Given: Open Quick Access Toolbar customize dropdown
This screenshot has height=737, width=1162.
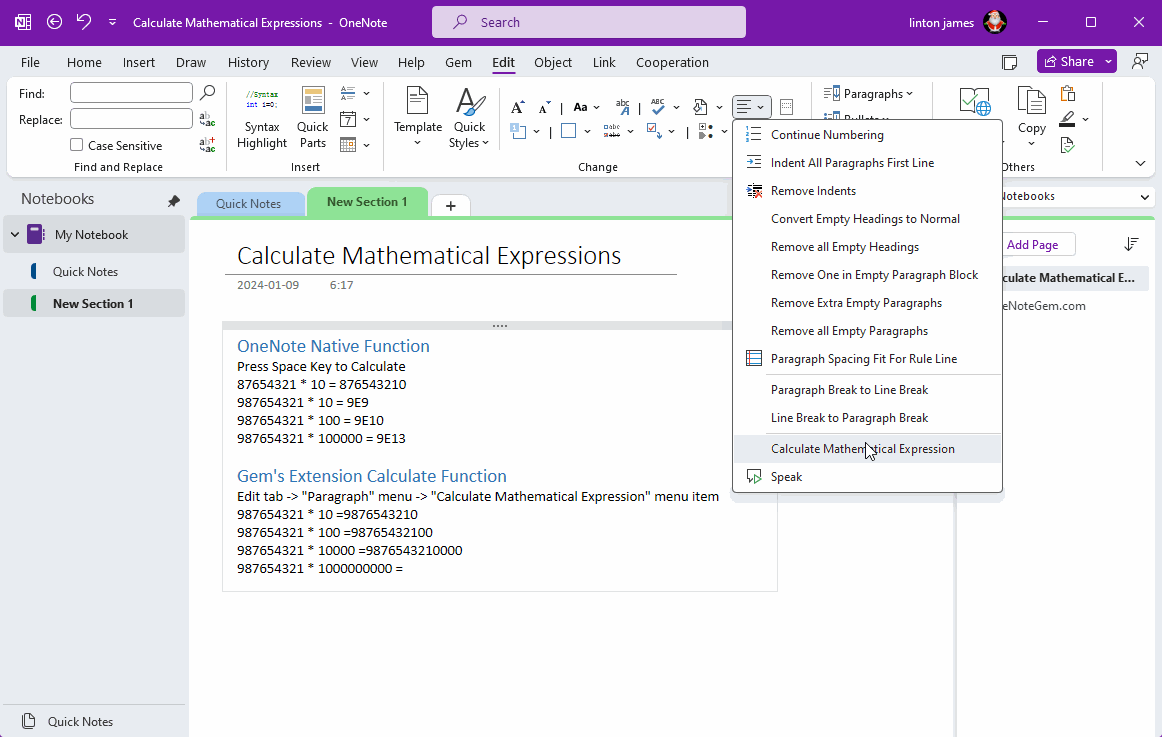Looking at the screenshot, I should click(x=113, y=22).
